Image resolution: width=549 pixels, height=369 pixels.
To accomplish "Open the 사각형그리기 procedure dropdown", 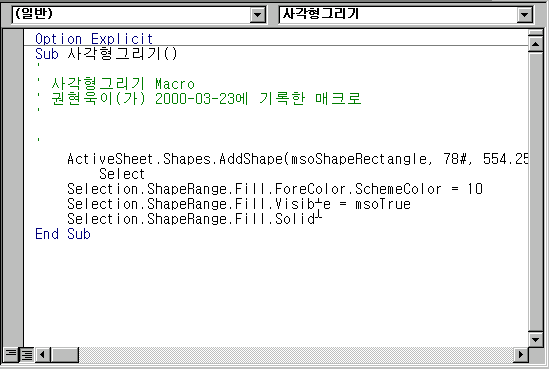I will [524, 15].
